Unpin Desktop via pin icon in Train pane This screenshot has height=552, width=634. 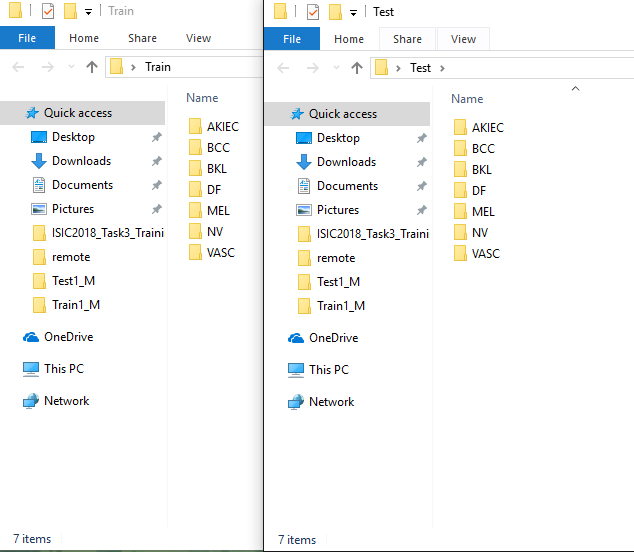[x=156, y=137]
